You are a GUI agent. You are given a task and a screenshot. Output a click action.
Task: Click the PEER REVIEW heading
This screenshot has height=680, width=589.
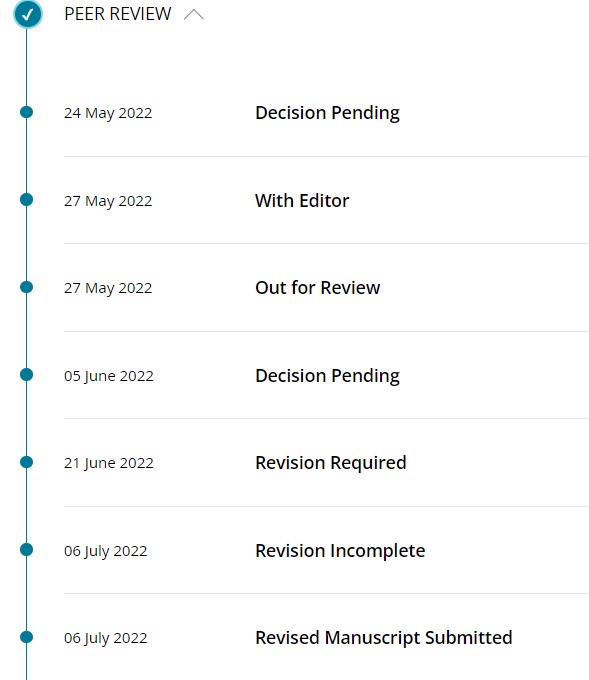pyautogui.click(x=118, y=14)
